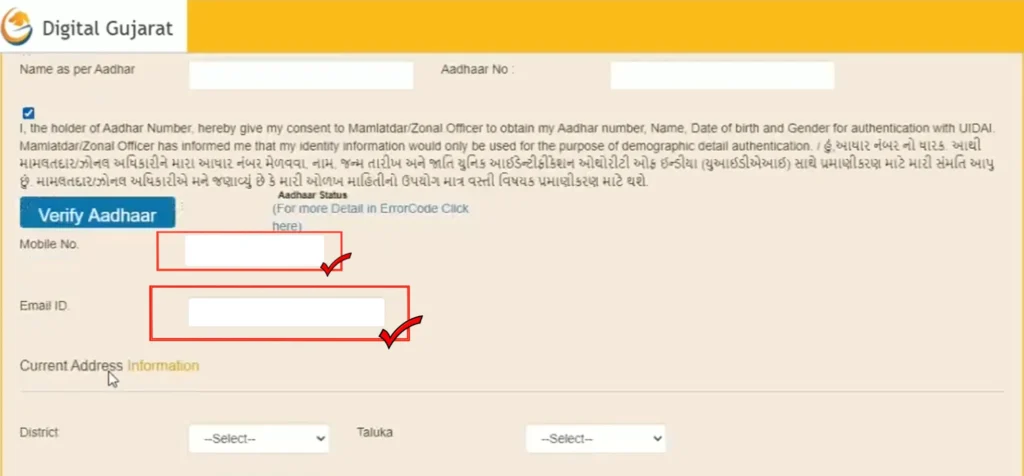
Task: Click into the Aadhaar No text box
Action: click(722, 76)
